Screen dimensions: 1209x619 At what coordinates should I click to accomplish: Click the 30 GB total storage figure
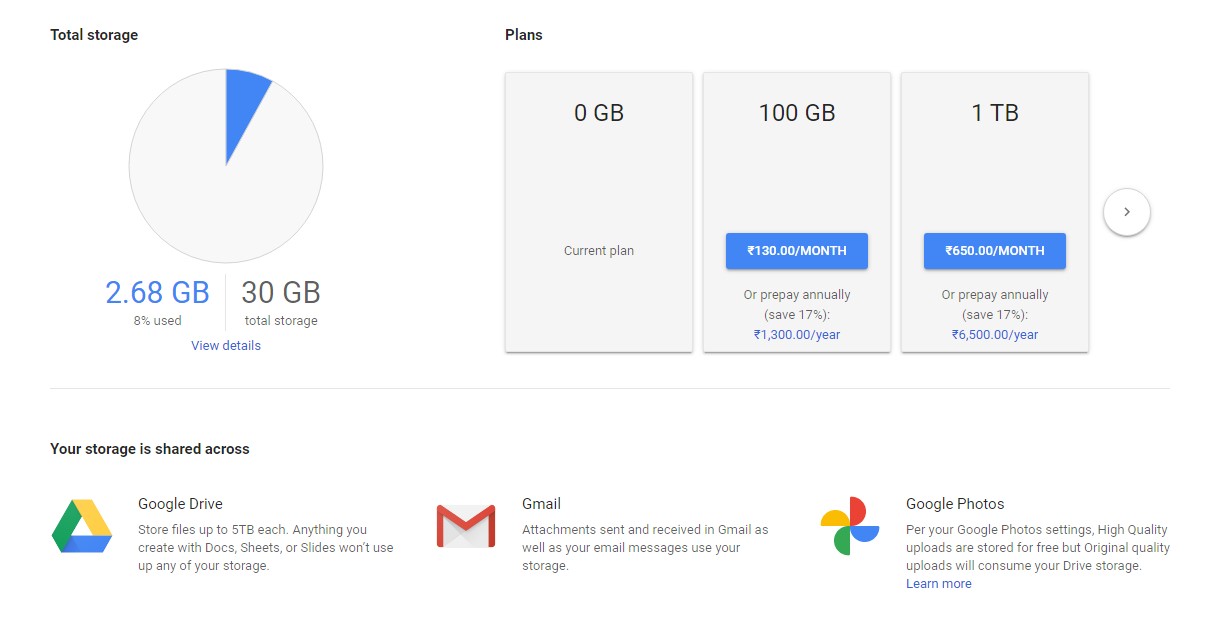point(281,293)
